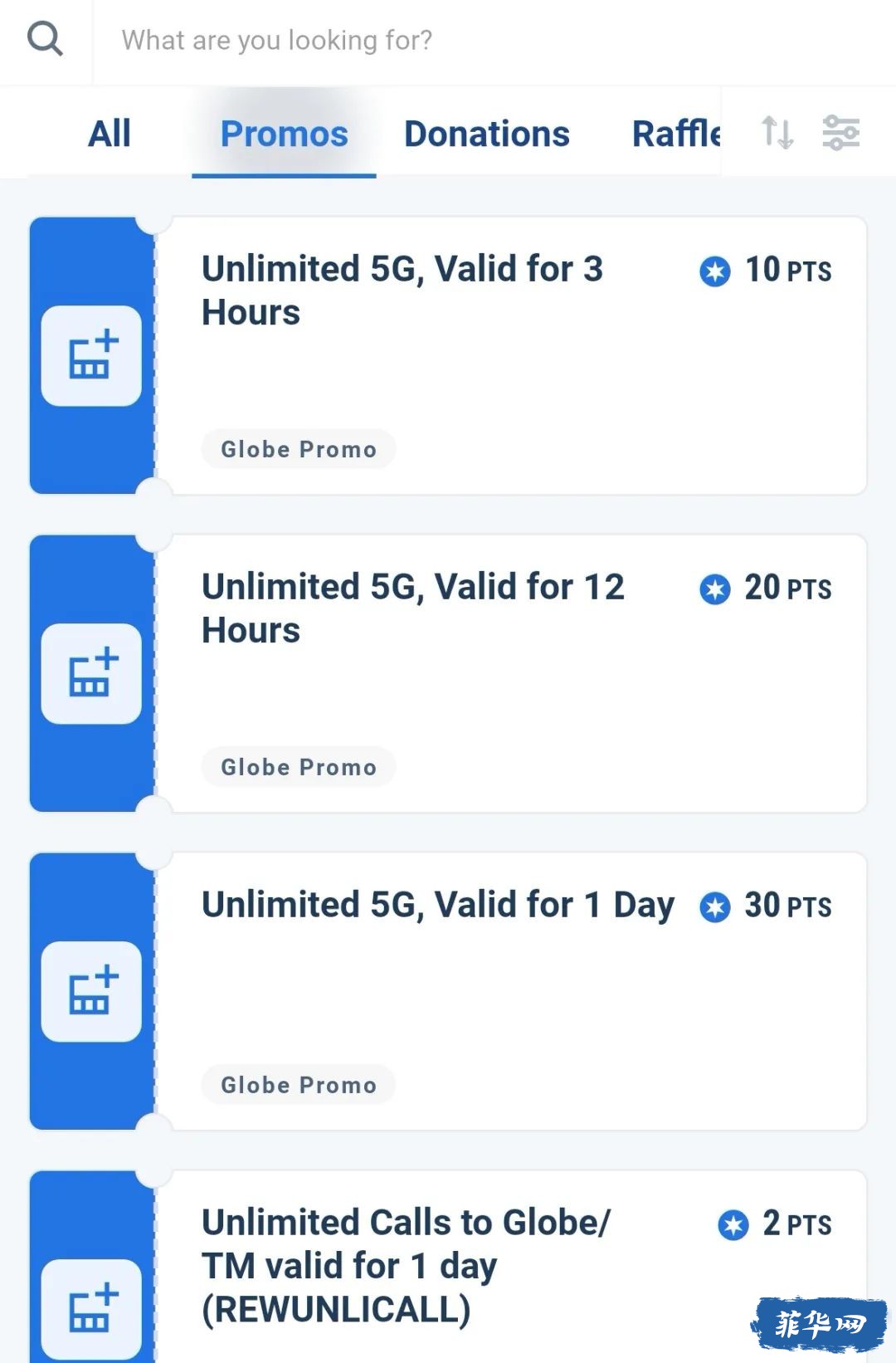Image resolution: width=896 pixels, height=1363 pixels.
Task: Open Unlimited 5G Valid for 3 Hours promo
Action: click(x=448, y=356)
